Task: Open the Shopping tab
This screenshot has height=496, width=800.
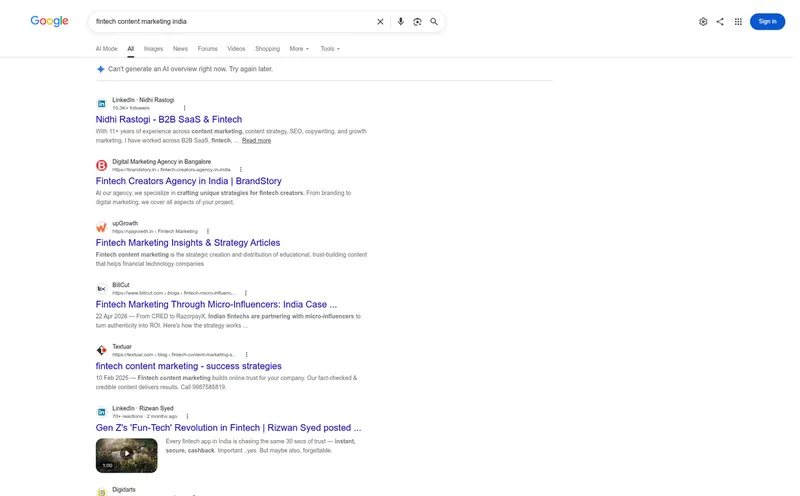Action: pyautogui.click(x=267, y=49)
